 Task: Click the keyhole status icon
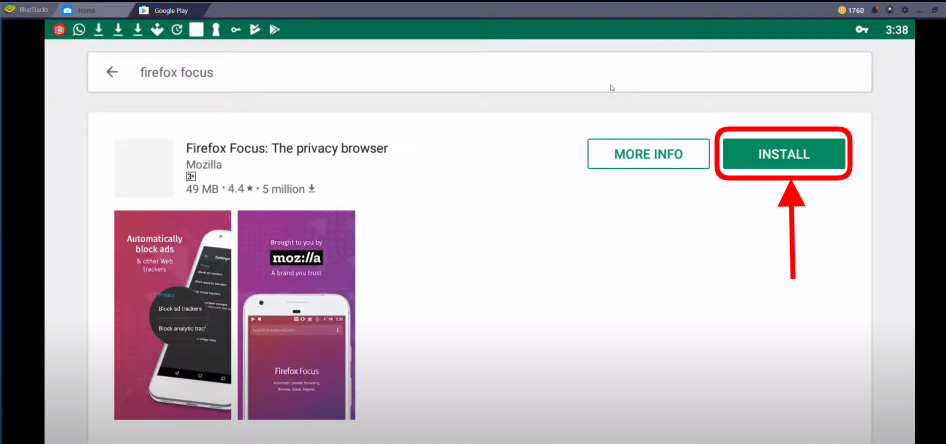click(216, 29)
